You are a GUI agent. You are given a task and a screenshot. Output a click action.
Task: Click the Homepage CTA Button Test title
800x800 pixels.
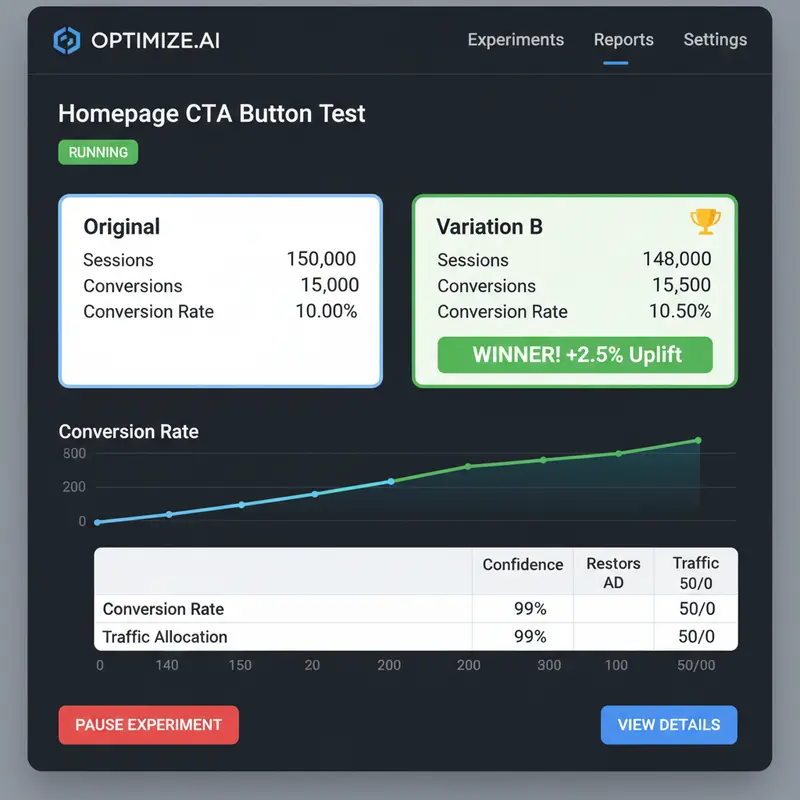[x=212, y=113]
